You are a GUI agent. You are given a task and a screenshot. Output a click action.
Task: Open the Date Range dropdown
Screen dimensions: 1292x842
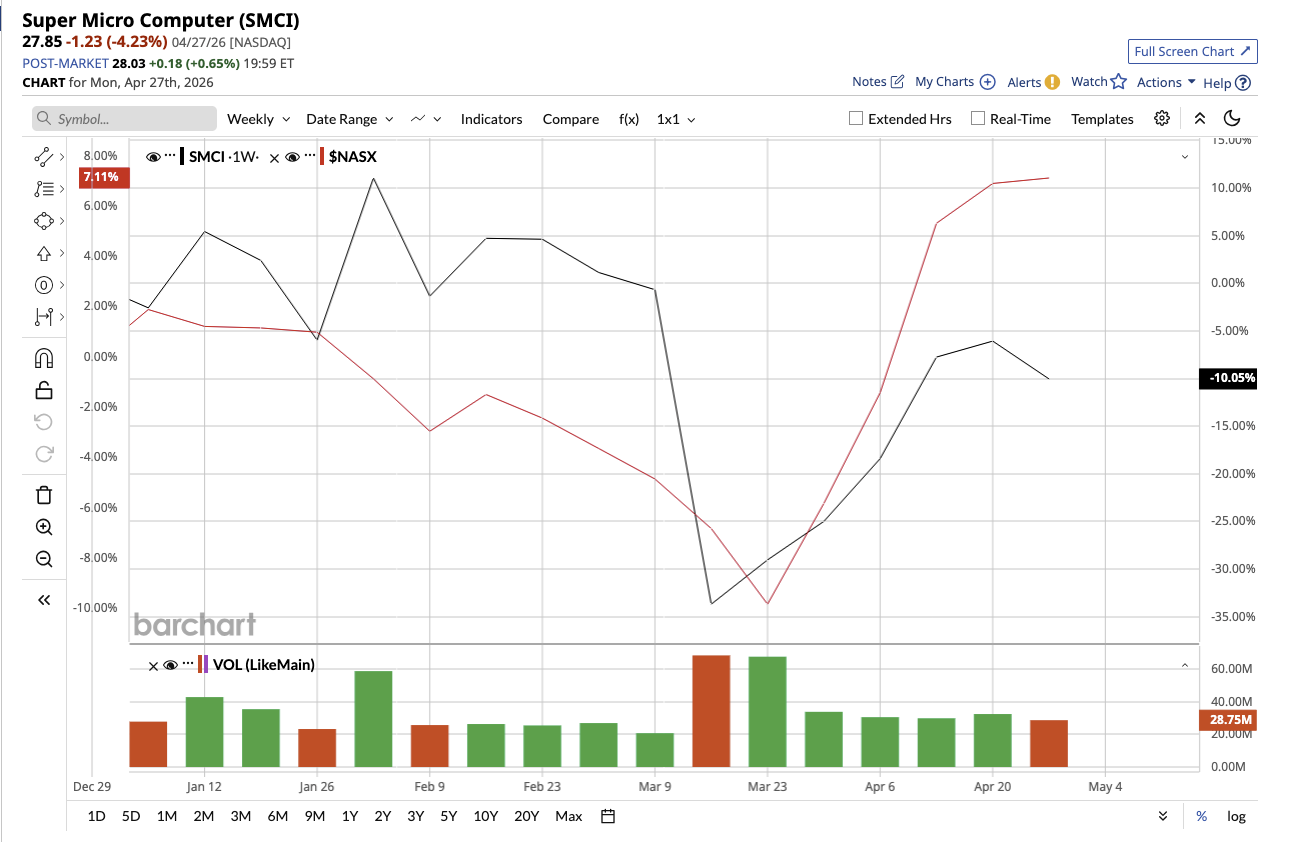point(349,119)
